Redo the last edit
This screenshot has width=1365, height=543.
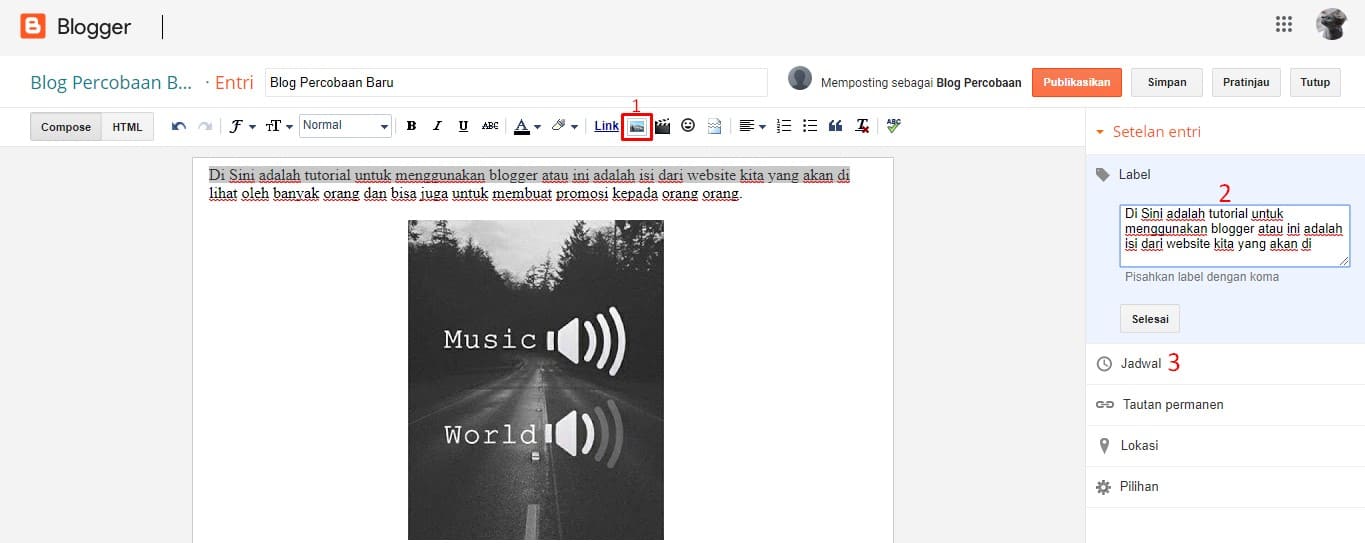pos(205,126)
